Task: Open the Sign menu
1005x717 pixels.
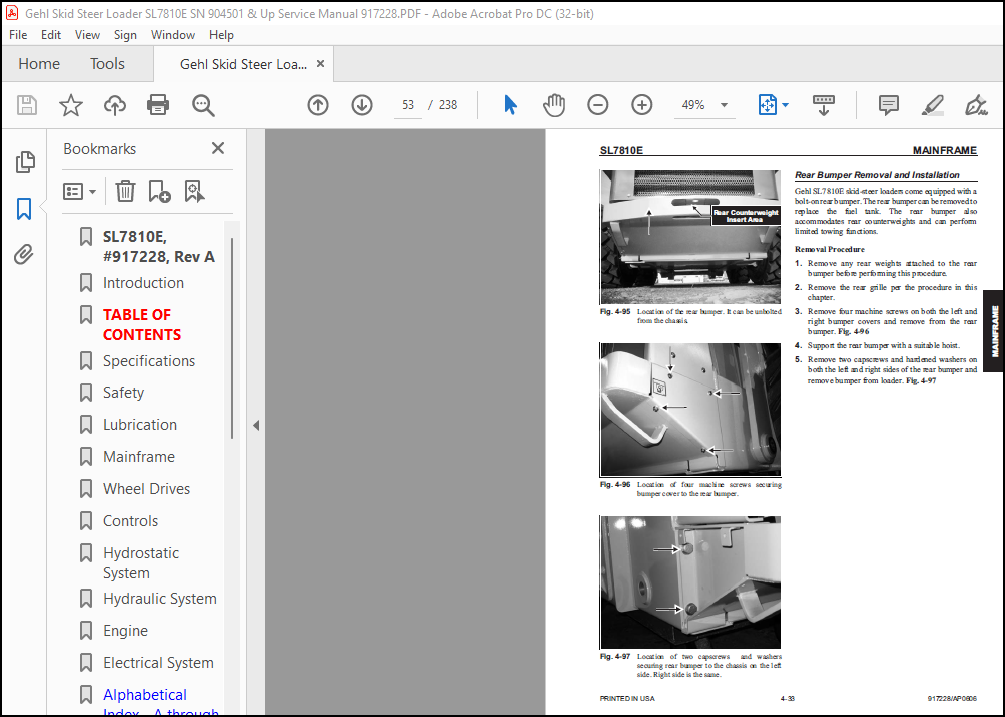Action: 125,35
